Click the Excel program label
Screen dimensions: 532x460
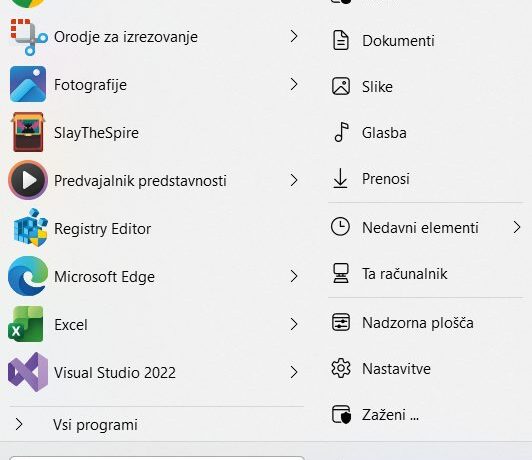(71, 325)
